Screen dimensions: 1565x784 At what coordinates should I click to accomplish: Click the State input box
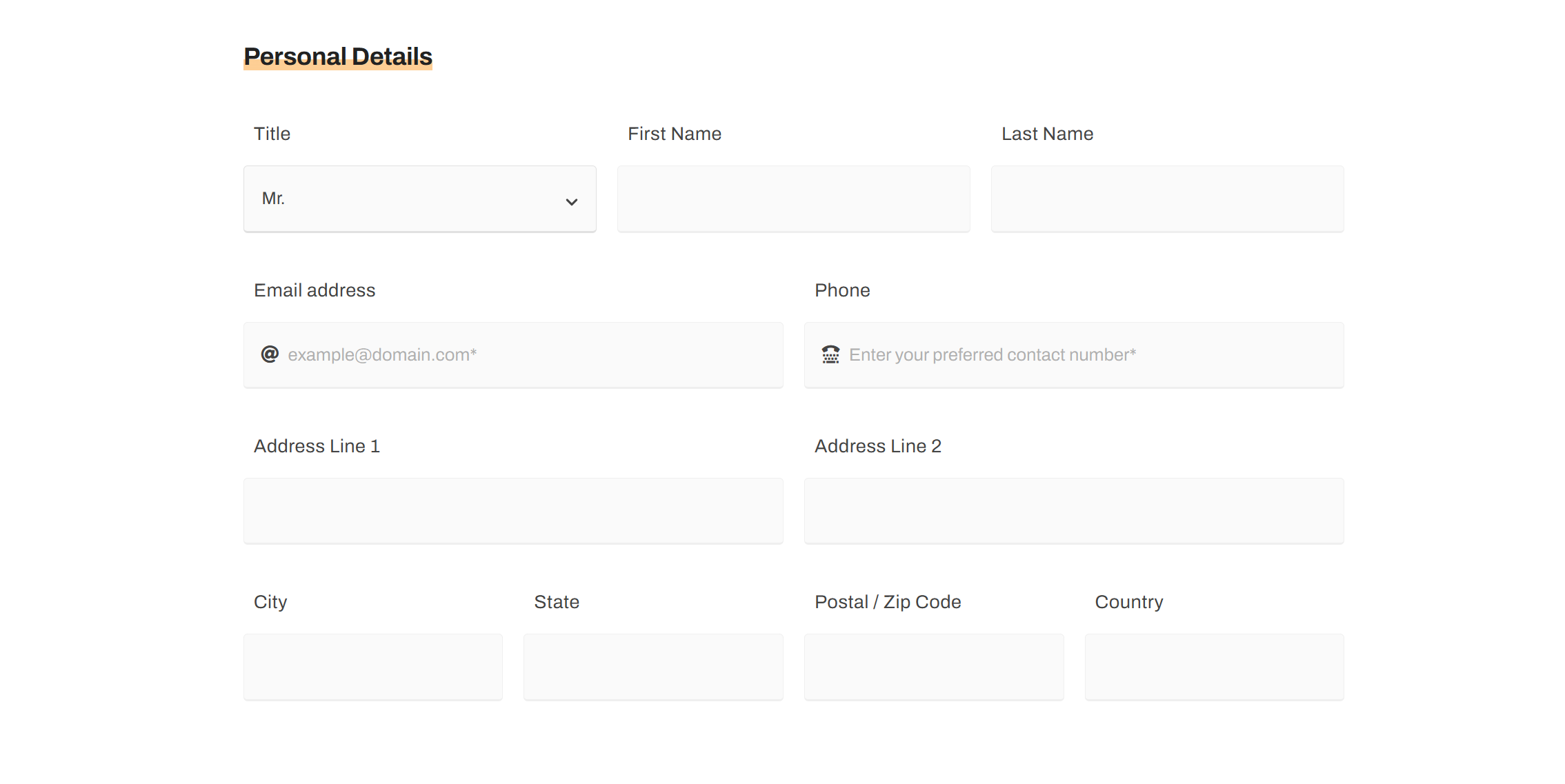point(653,667)
